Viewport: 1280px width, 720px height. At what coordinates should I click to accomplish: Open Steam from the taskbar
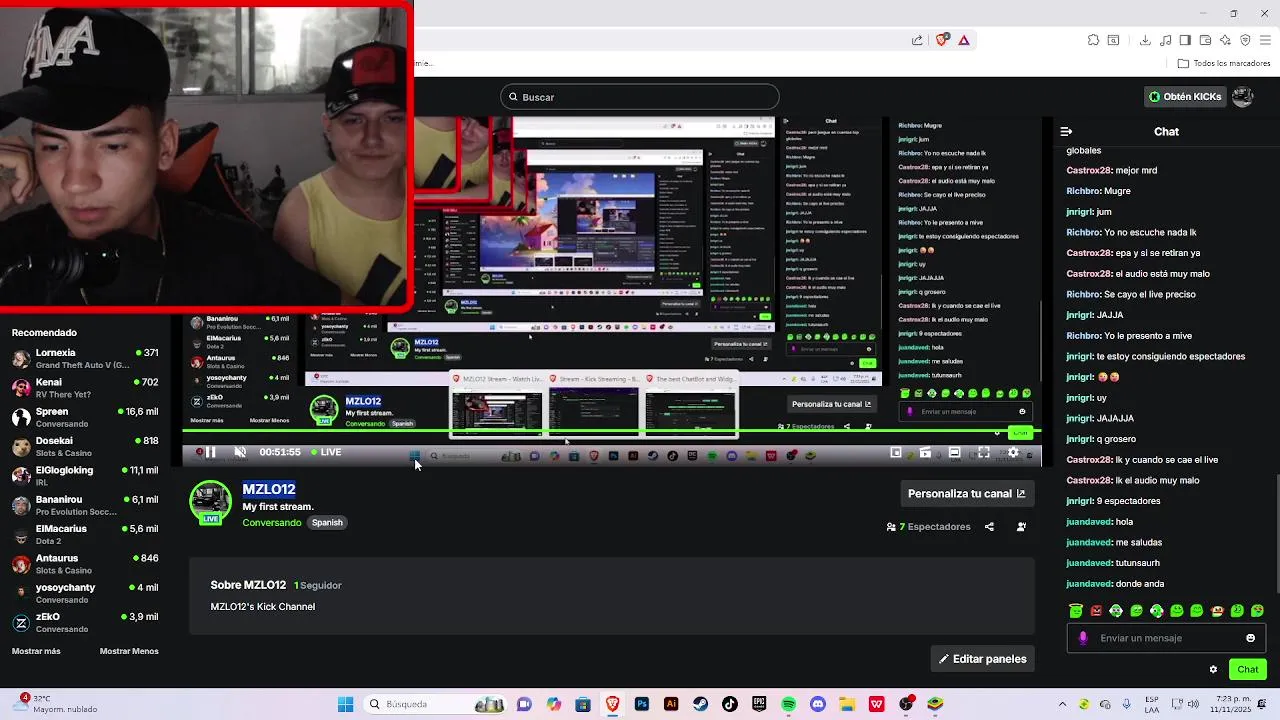tap(701, 704)
